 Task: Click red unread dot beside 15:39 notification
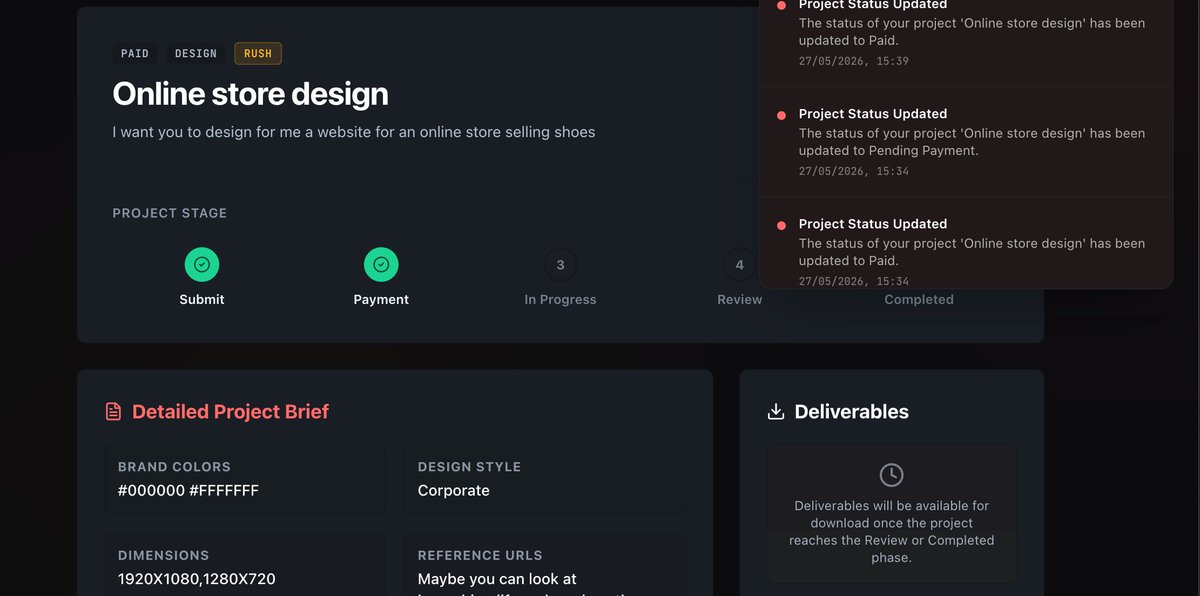tap(781, 5)
